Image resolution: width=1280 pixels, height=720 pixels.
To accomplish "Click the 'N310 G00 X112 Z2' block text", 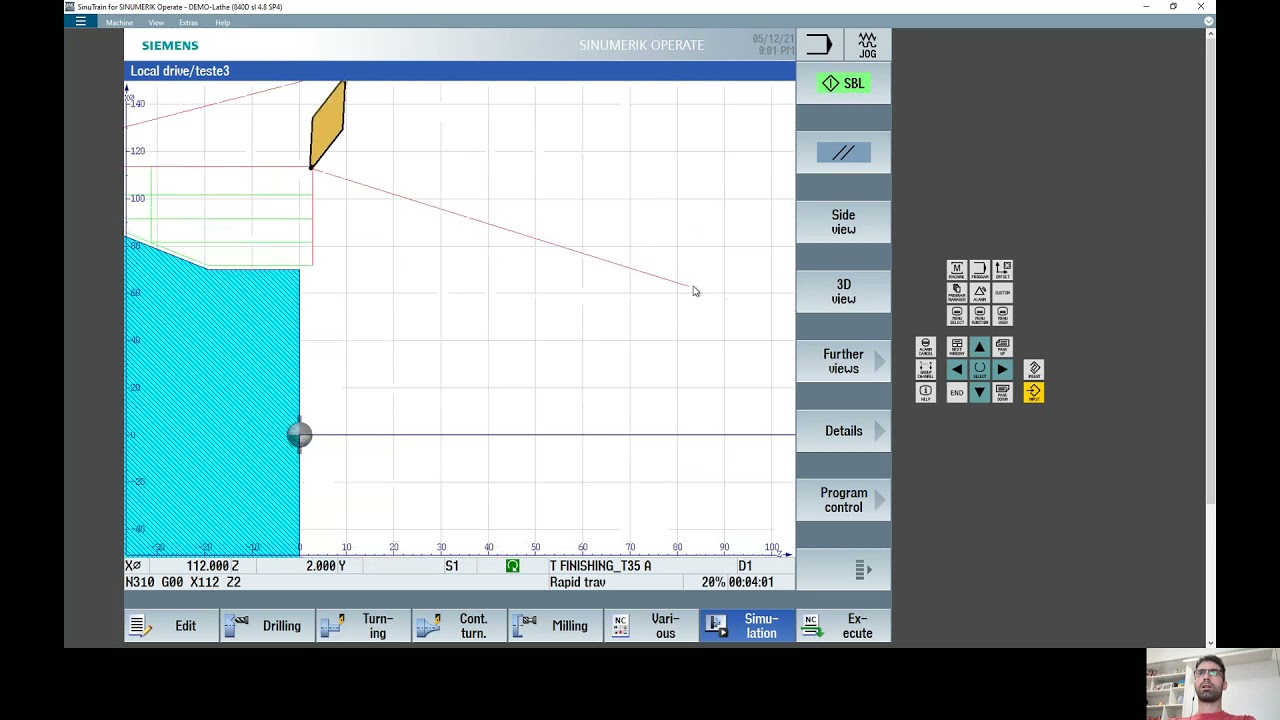I will tap(183, 582).
